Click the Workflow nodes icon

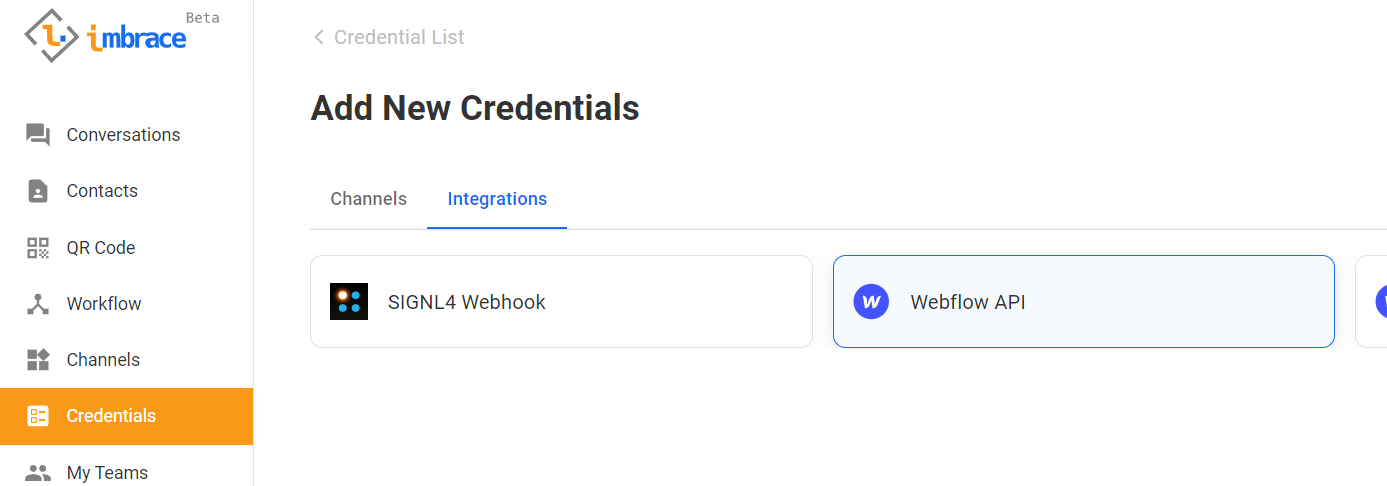(x=38, y=304)
